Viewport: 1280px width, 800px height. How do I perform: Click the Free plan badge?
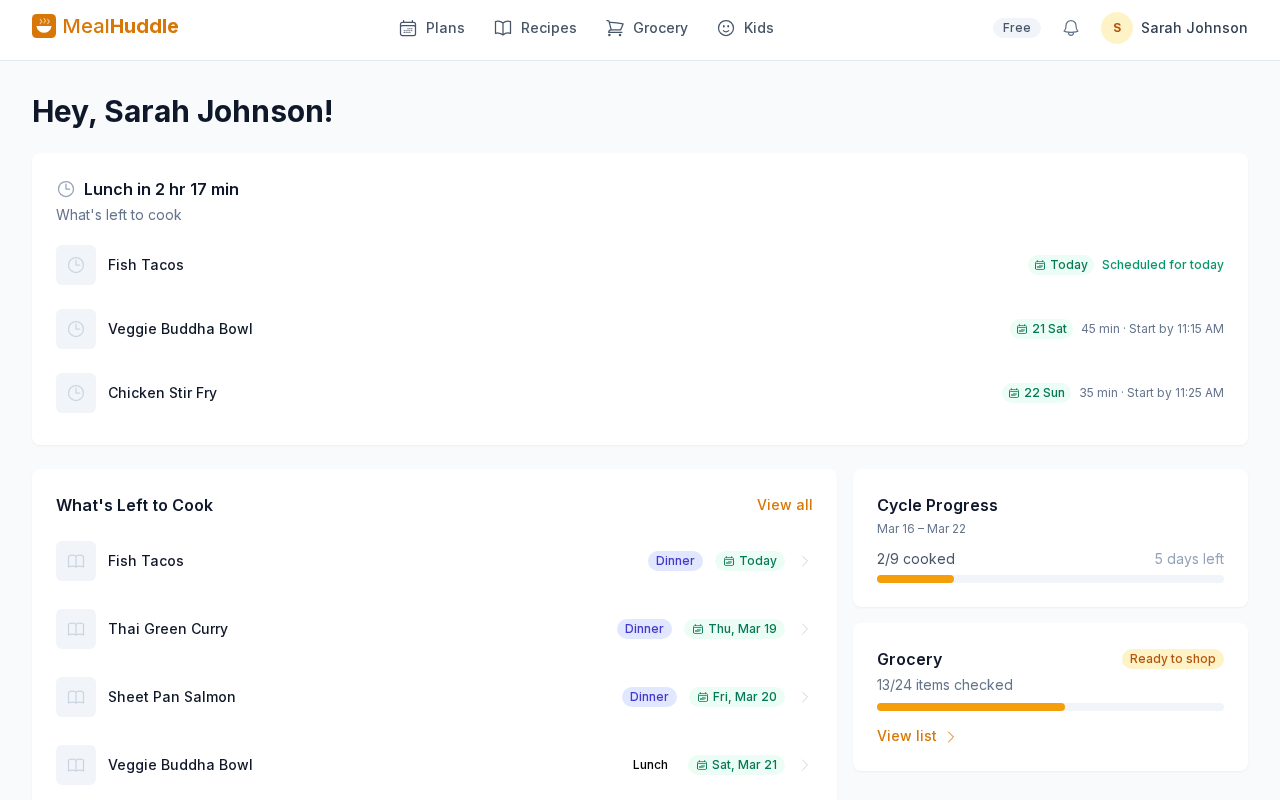pos(1016,27)
